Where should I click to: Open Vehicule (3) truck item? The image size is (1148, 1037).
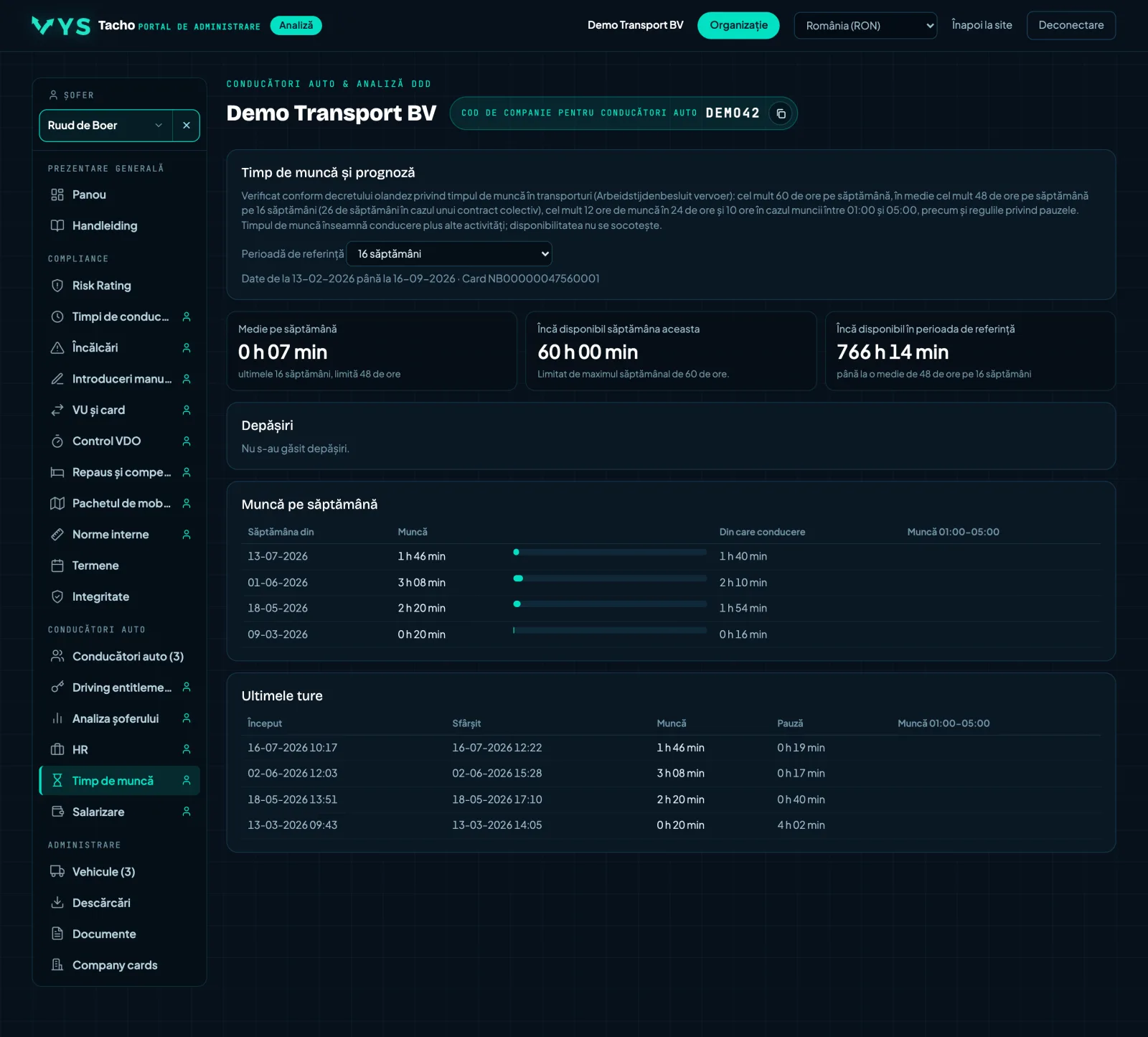click(x=119, y=872)
